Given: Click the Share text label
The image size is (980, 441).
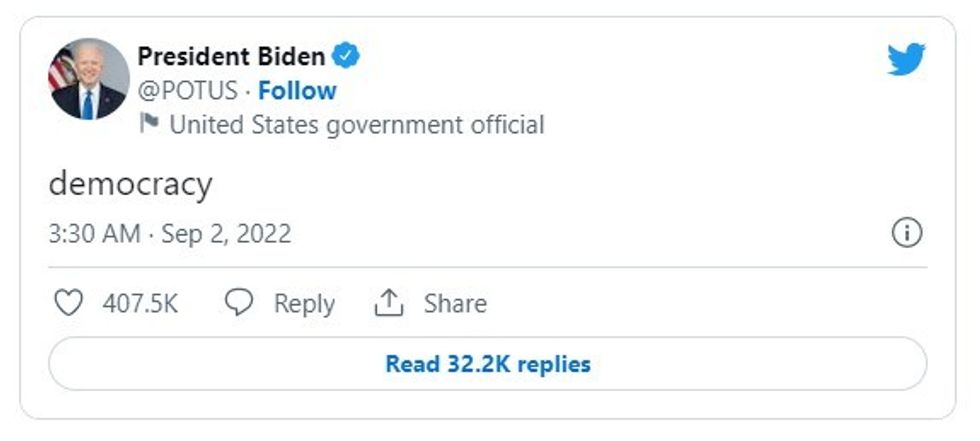Looking at the screenshot, I should (455, 304).
